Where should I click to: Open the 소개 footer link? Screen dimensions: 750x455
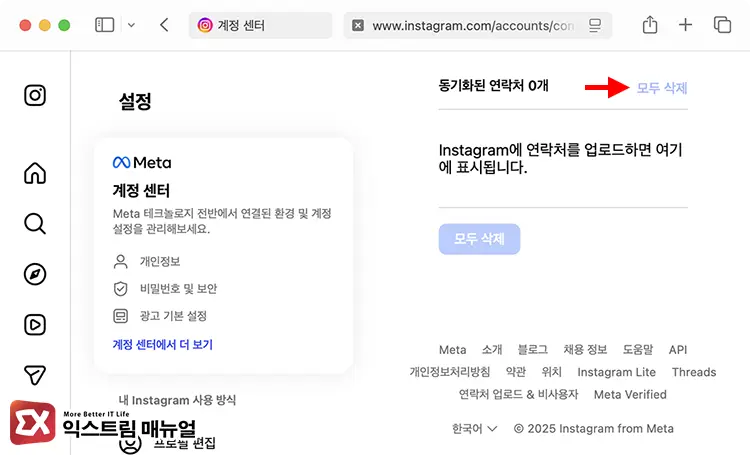(492, 350)
